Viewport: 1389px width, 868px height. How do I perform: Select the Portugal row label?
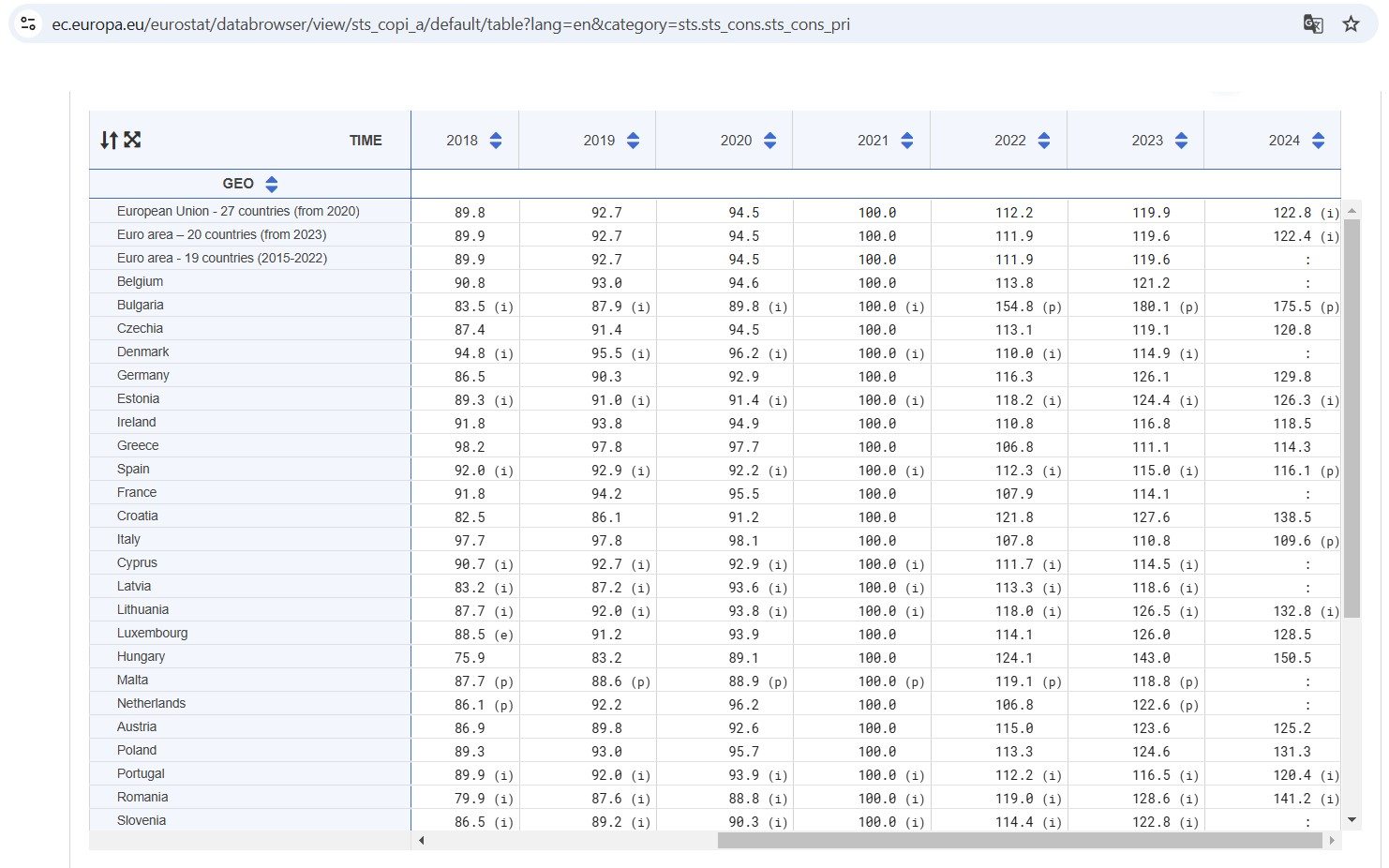point(141,774)
